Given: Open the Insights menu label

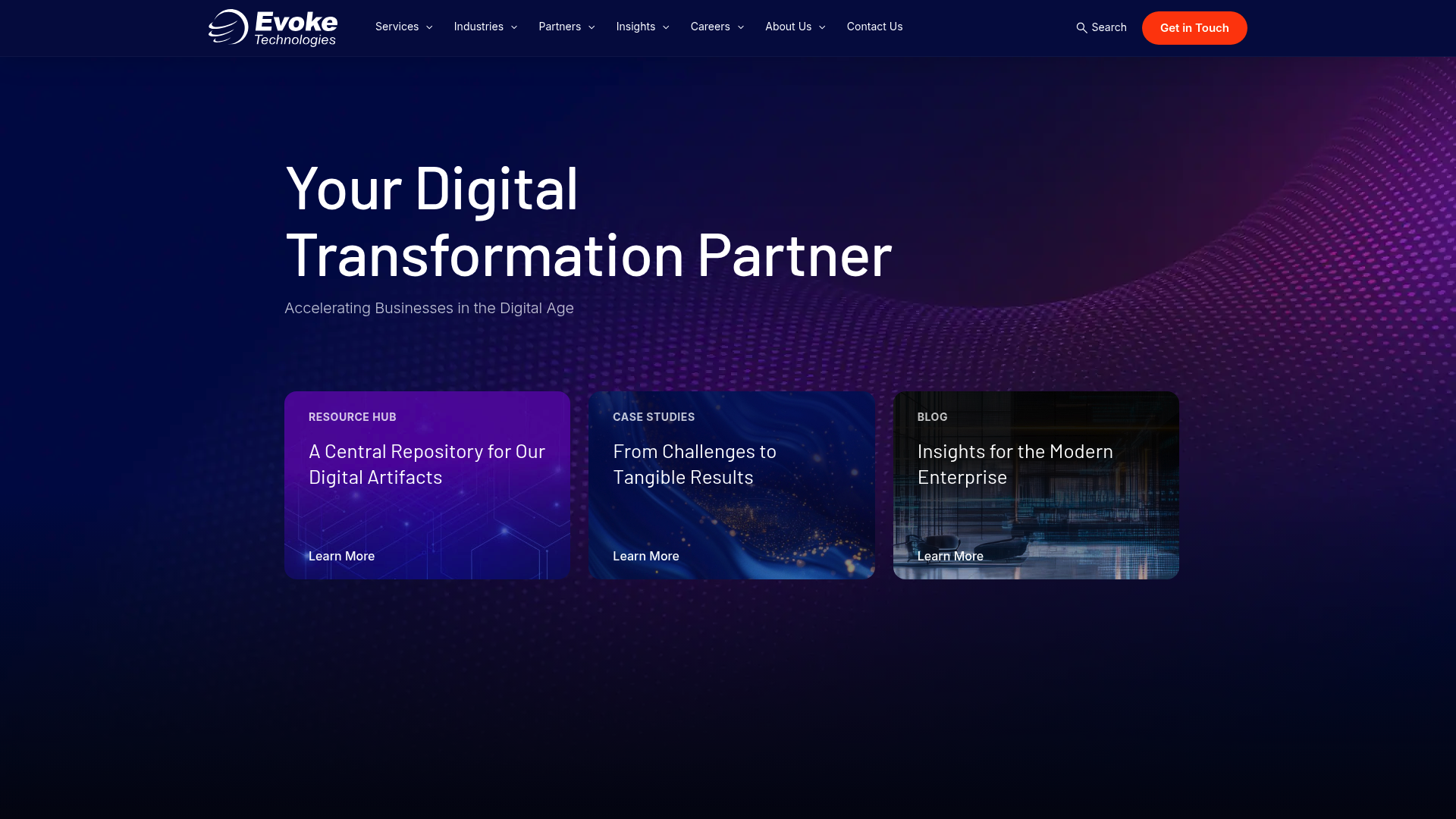Looking at the screenshot, I should tap(635, 27).
